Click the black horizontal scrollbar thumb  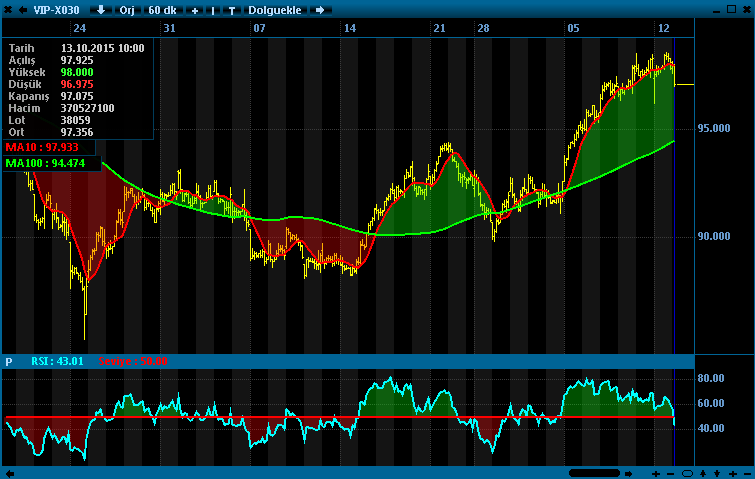pyautogui.click(x=594, y=473)
